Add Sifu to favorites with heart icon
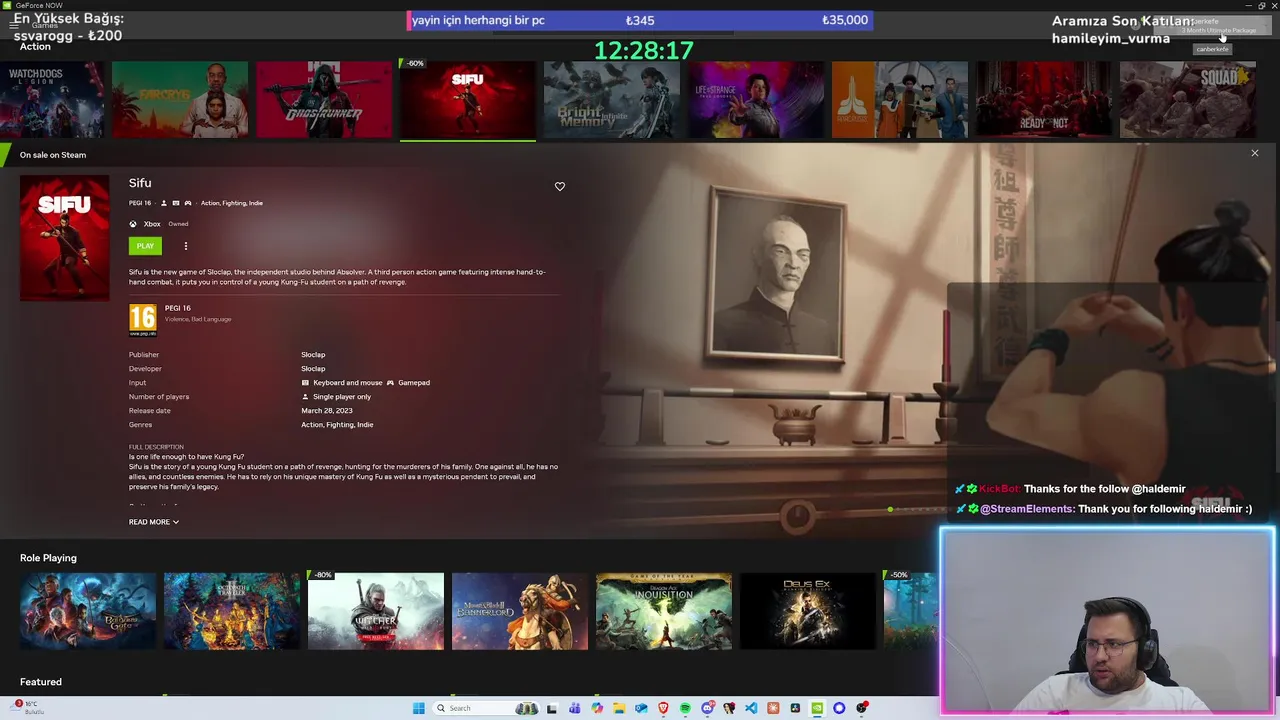Screen dimensions: 1280x720 560,186
